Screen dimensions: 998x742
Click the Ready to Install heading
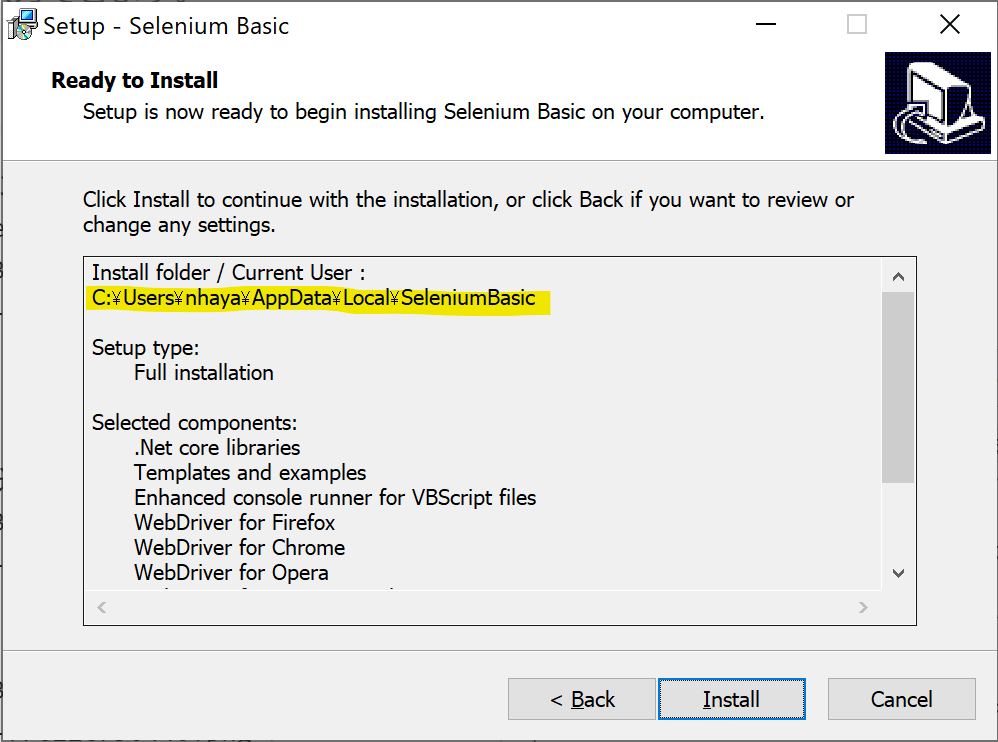click(134, 80)
